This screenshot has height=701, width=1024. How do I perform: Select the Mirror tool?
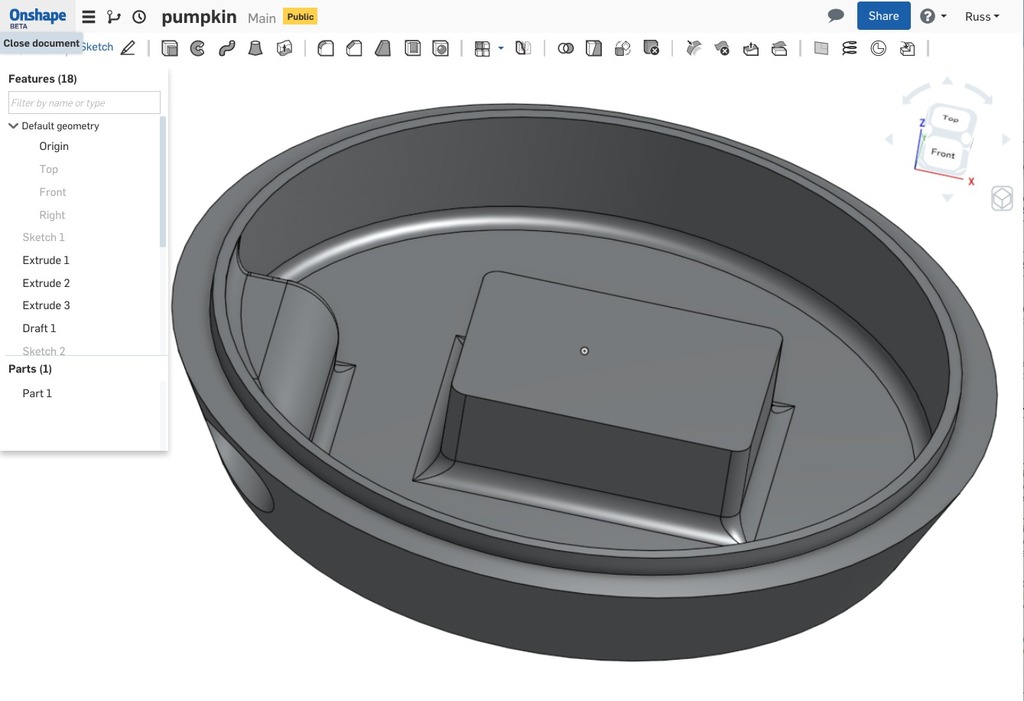(x=523, y=48)
